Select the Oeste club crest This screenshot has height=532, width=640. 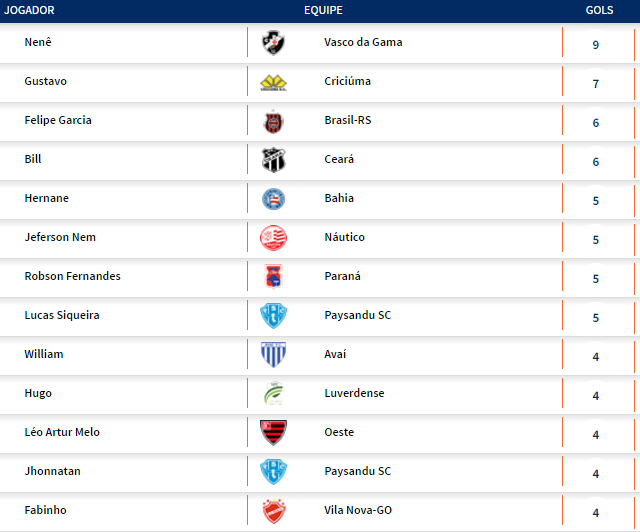[x=273, y=433]
